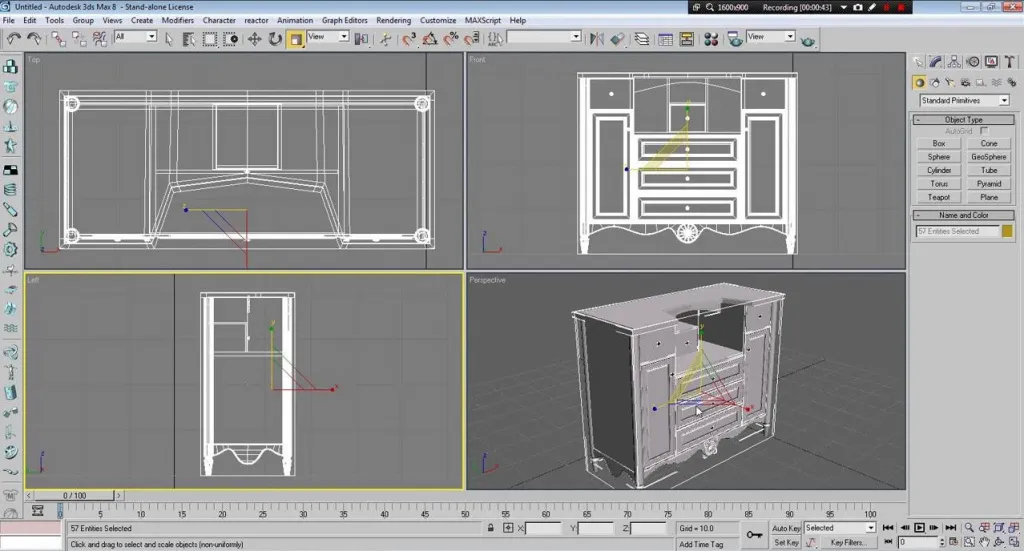Click the Play Animation button
1024x551 pixels.
pyautogui.click(x=920, y=527)
